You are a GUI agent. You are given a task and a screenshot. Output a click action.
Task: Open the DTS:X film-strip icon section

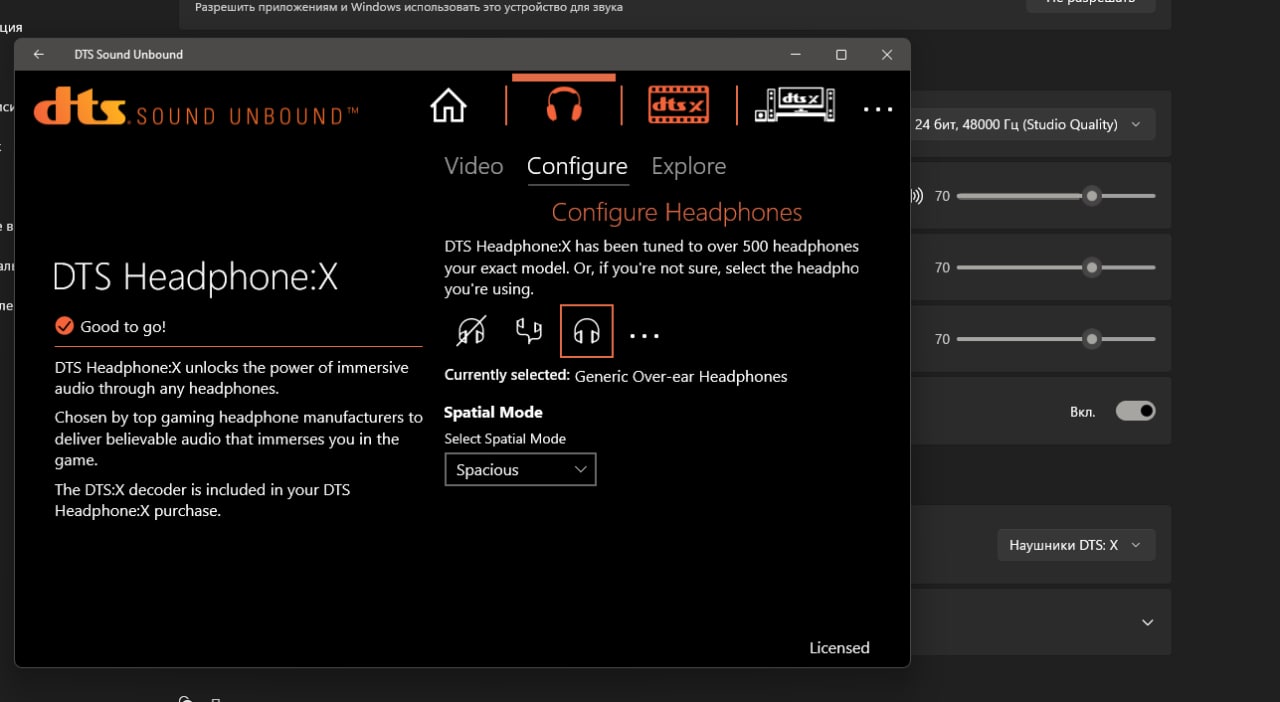point(678,104)
